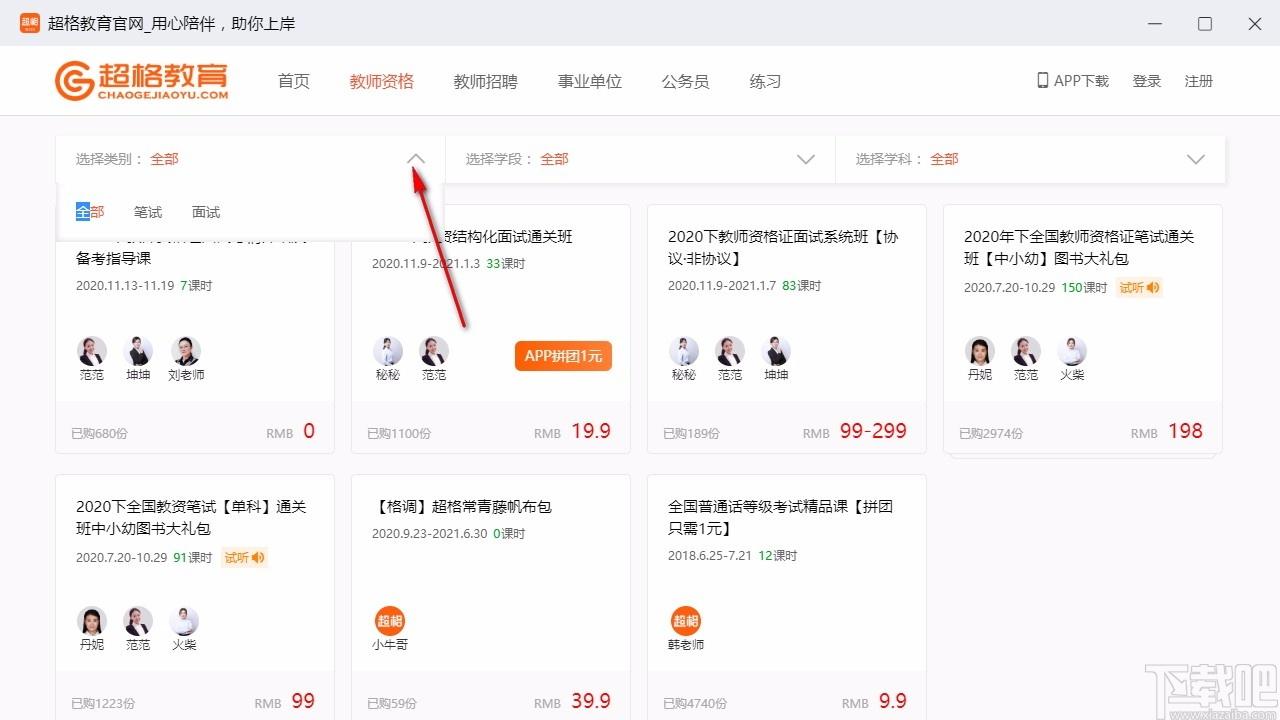
Task: Click 秘秘 avatar on 33课时 card
Action: coord(388,351)
